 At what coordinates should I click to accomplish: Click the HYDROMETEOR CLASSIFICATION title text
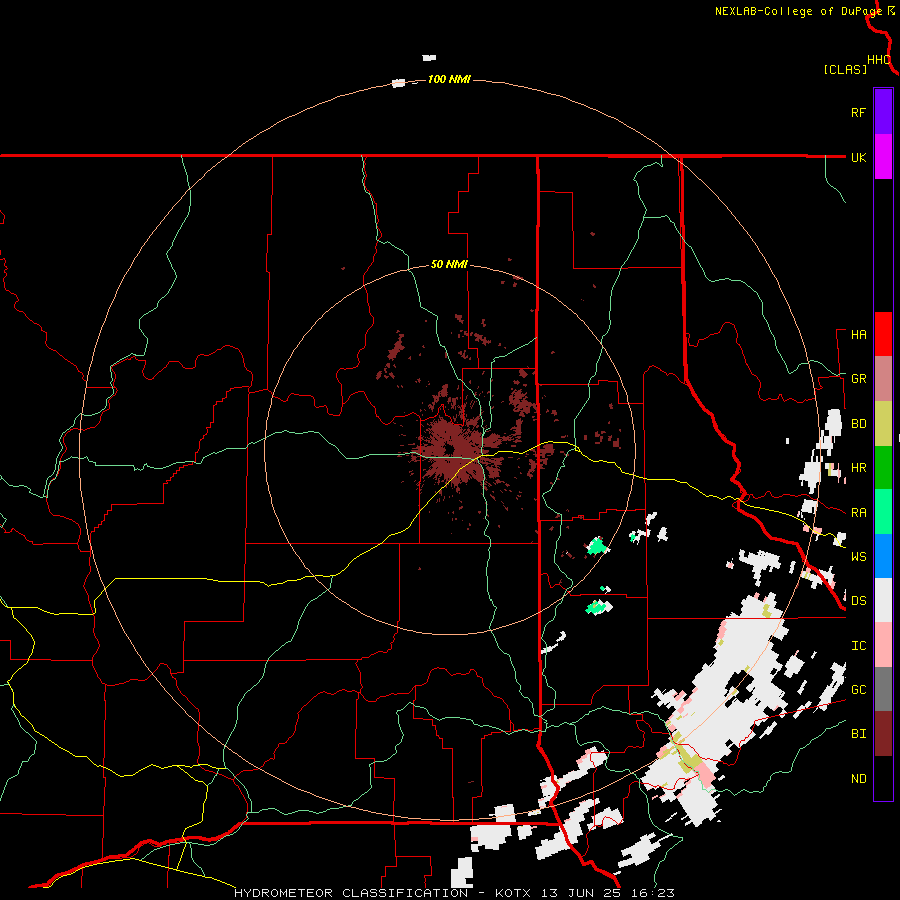tap(351, 893)
